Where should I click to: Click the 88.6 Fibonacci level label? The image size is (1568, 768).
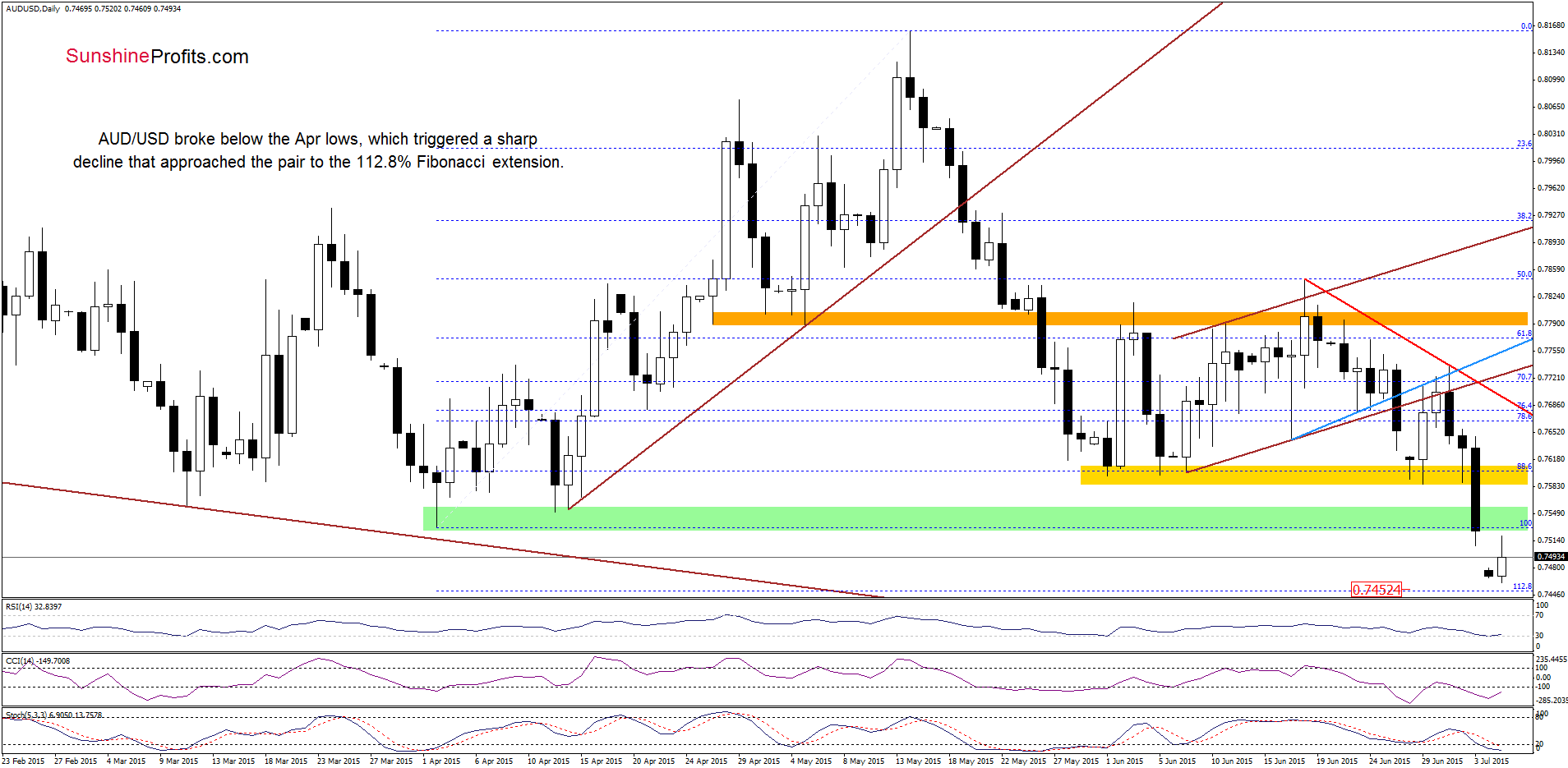(x=1524, y=467)
